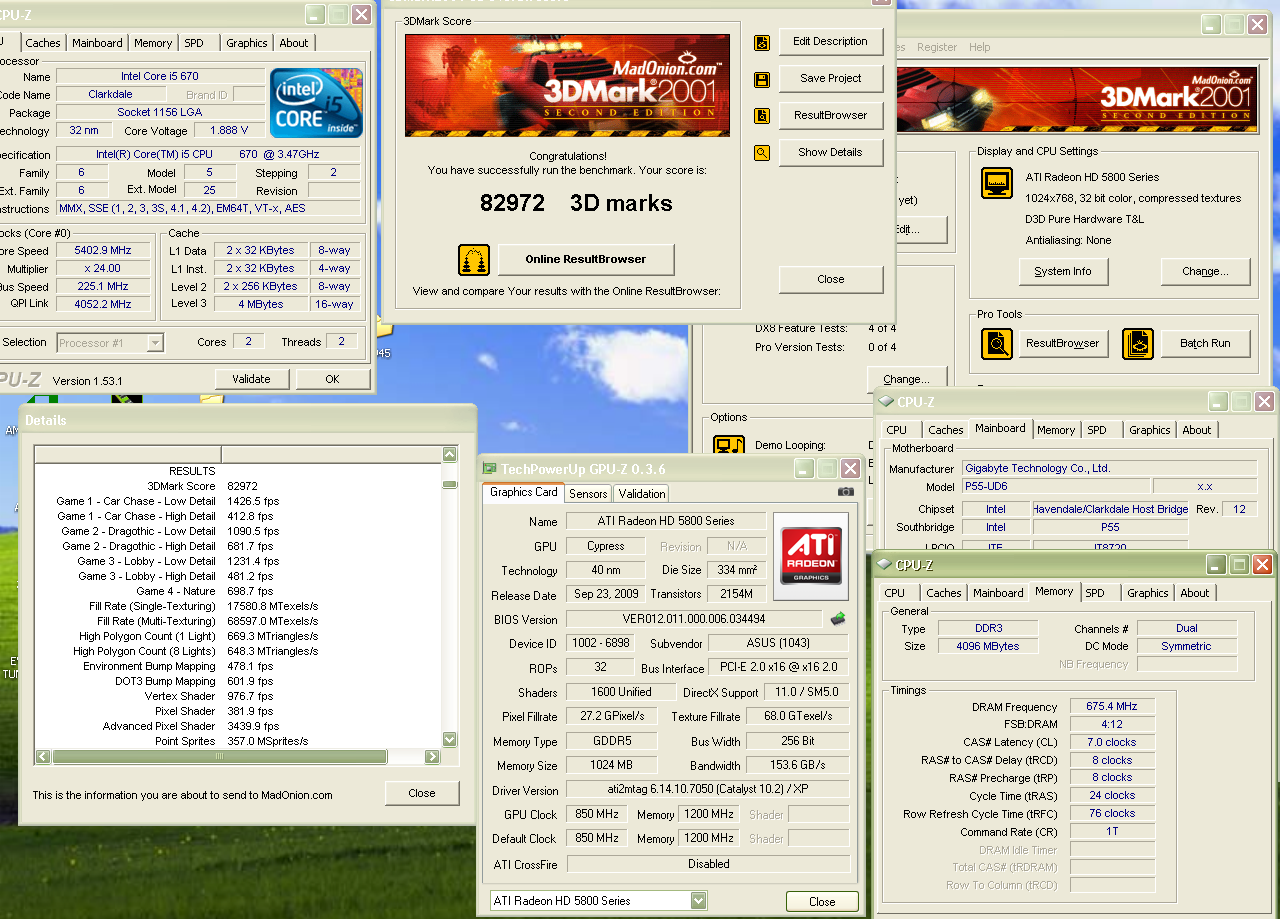
Task: Click the Batch Run icon in Pro Tools
Action: pos(1137,344)
